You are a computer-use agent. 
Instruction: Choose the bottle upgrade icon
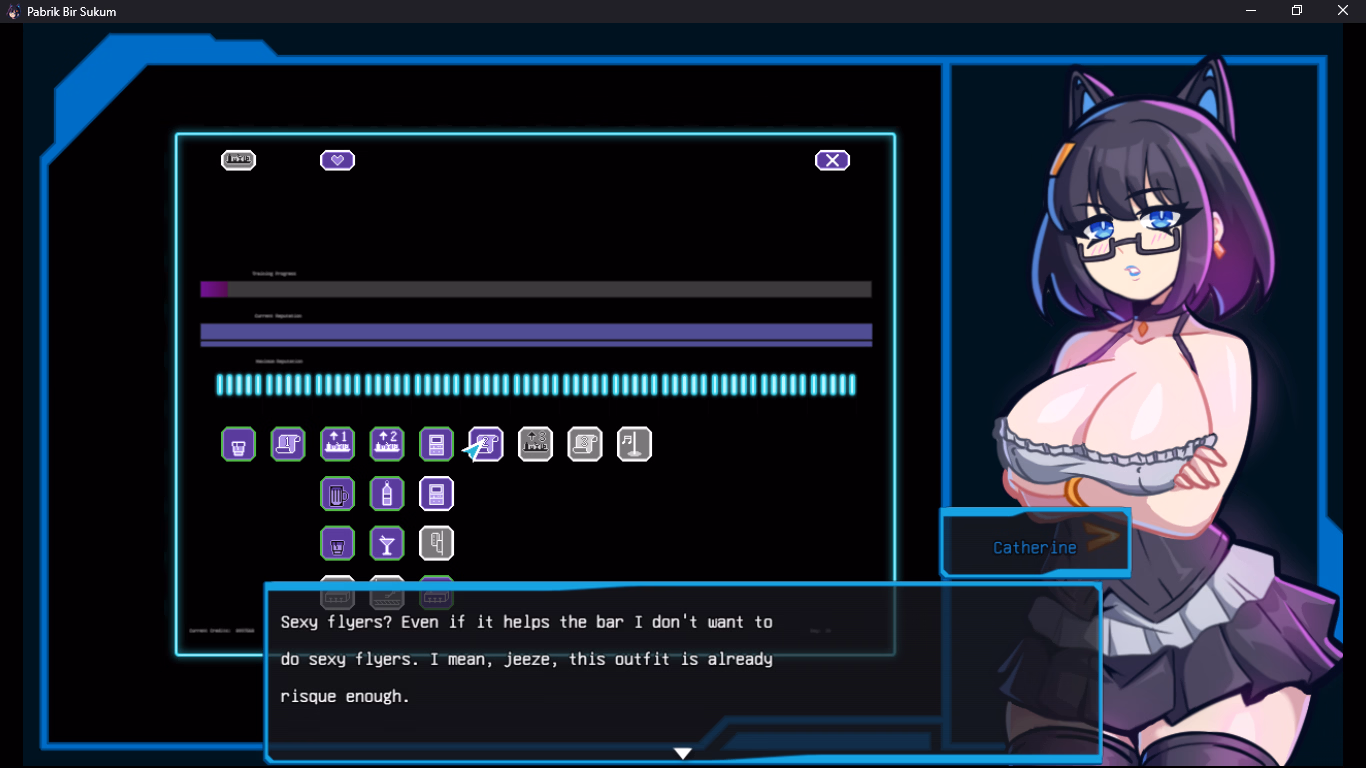click(x=387, y=494)
